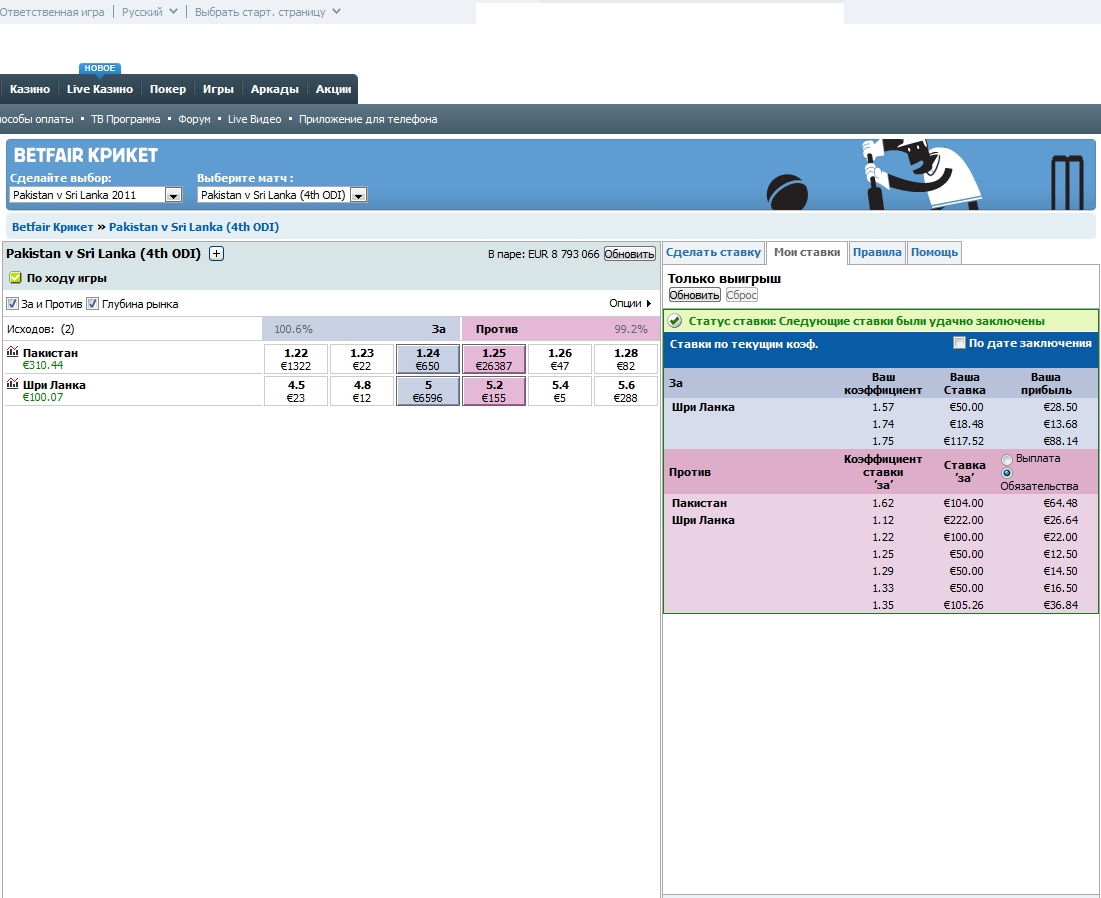Click Пакистан price 1.28 cell

[x=626, y=359]
